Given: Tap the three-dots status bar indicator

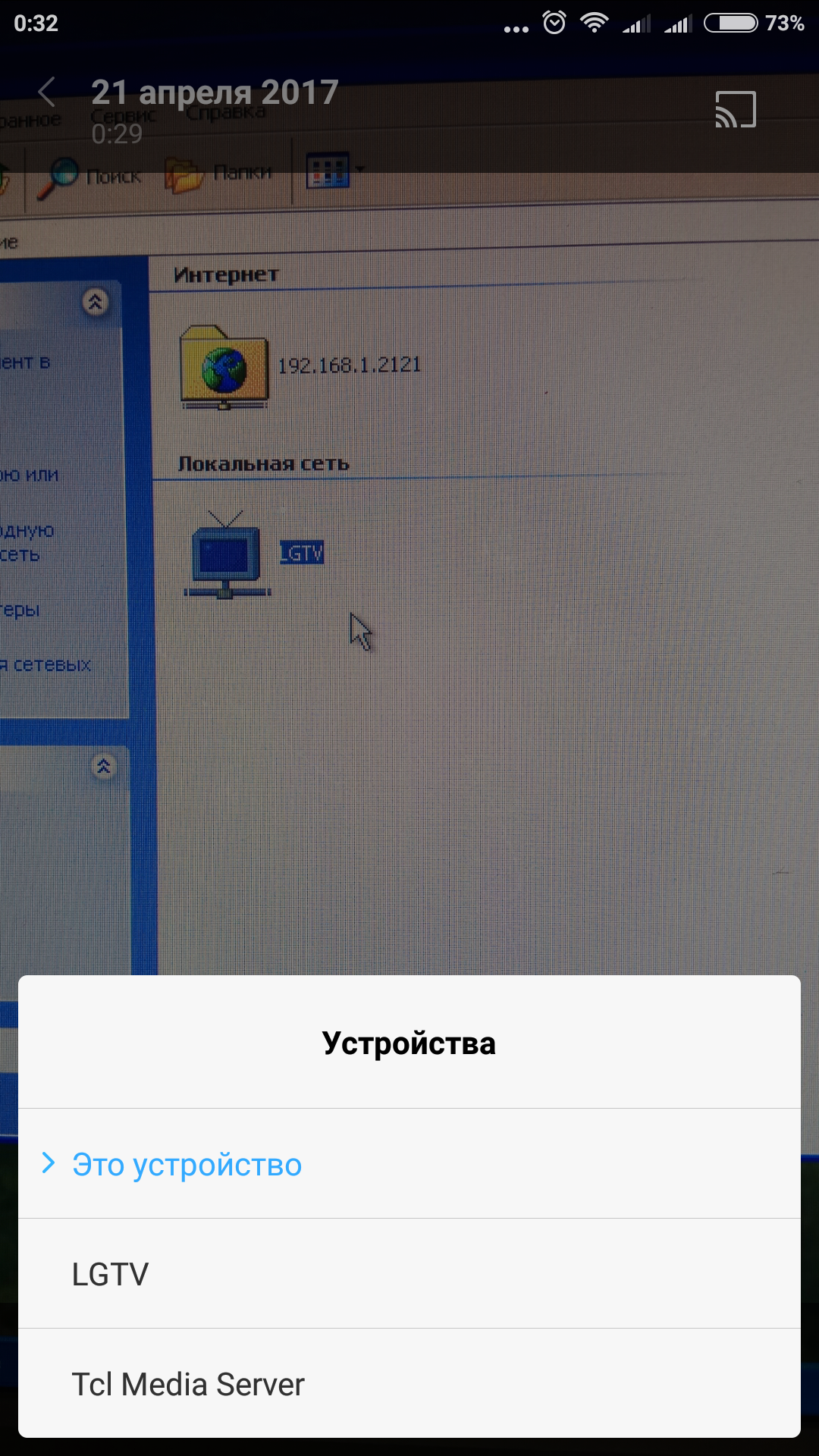Looking at the screenshot, I should [x=516, y=30].
